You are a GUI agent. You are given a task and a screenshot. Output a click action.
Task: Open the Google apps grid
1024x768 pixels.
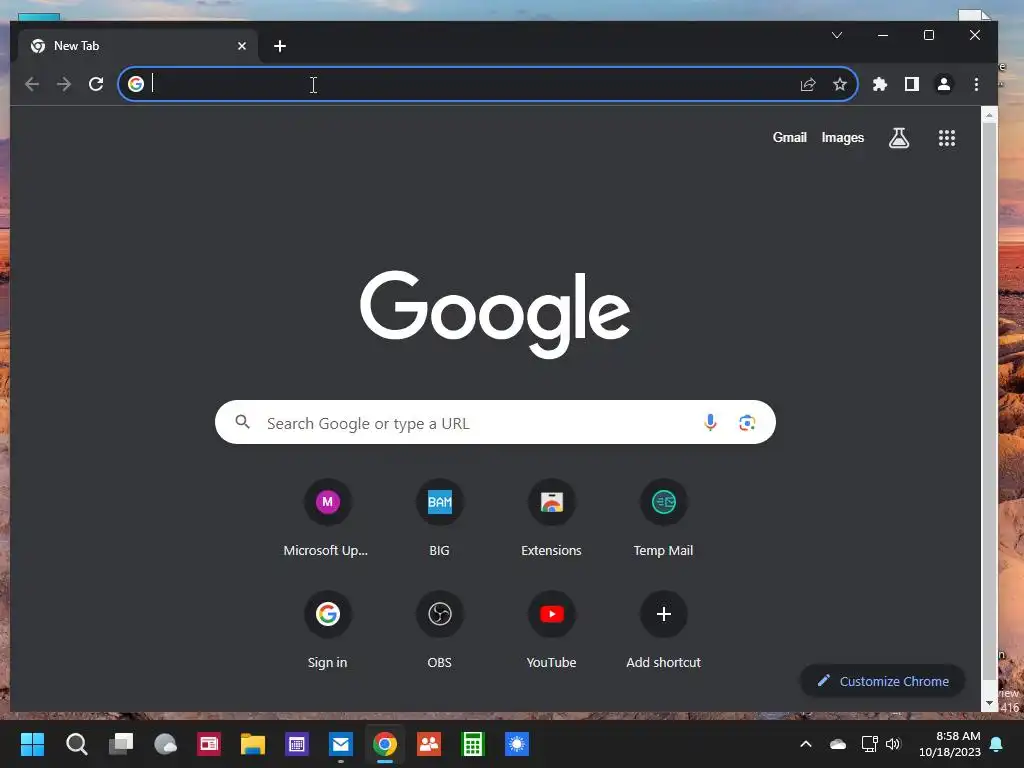947,138
